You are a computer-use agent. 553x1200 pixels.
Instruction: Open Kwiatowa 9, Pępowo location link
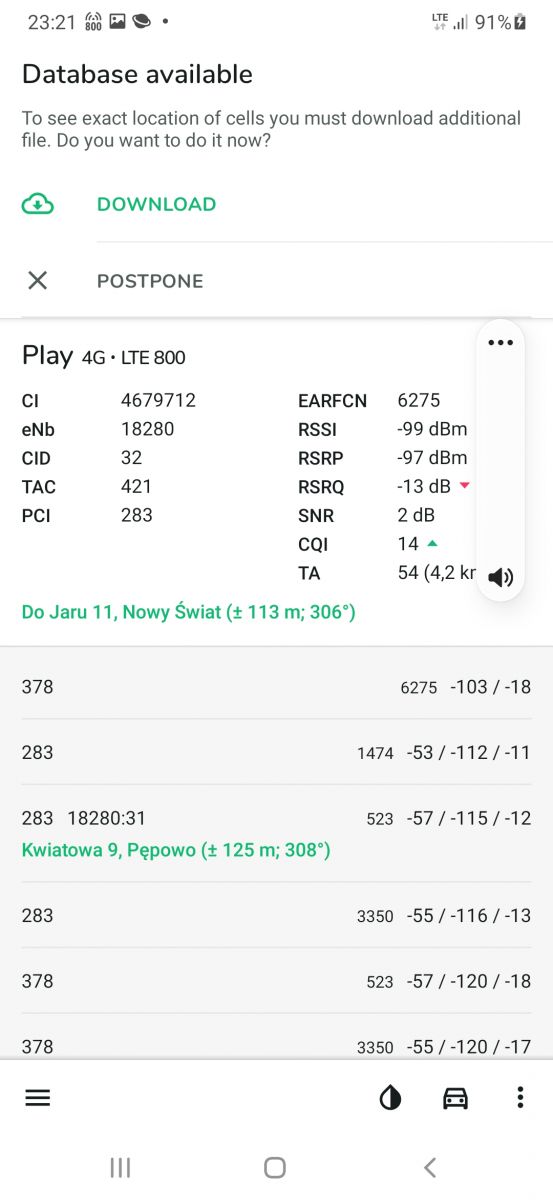[176, 850]
